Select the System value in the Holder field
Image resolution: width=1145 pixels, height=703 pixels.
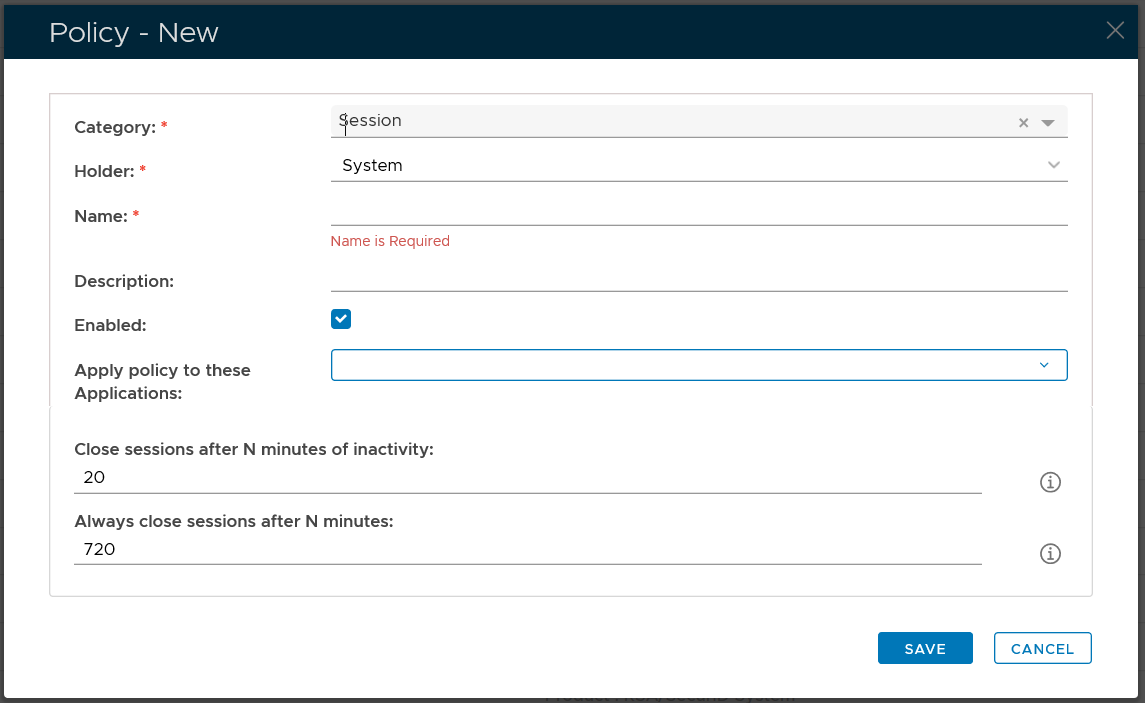(x=372, y=166)
